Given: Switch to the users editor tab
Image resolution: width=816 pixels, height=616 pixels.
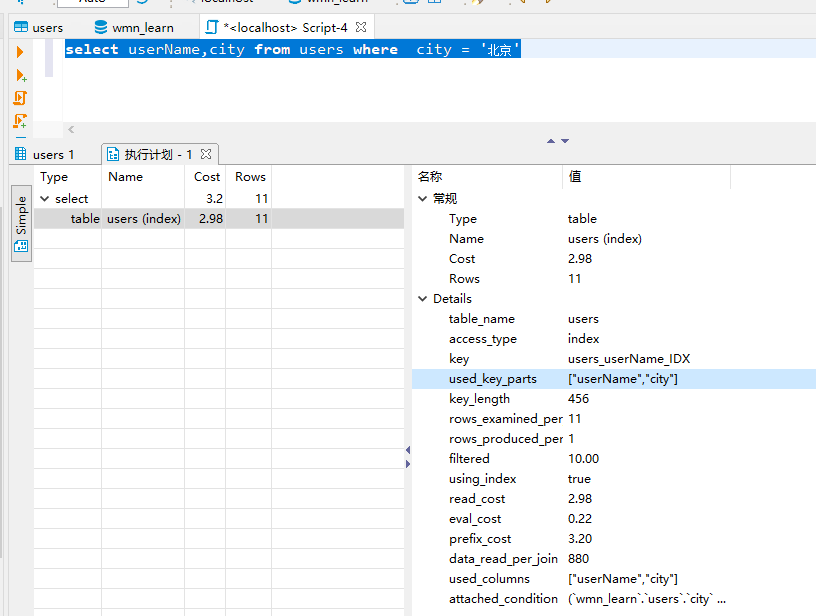Looking at the screenshot, I should [39, 28].
